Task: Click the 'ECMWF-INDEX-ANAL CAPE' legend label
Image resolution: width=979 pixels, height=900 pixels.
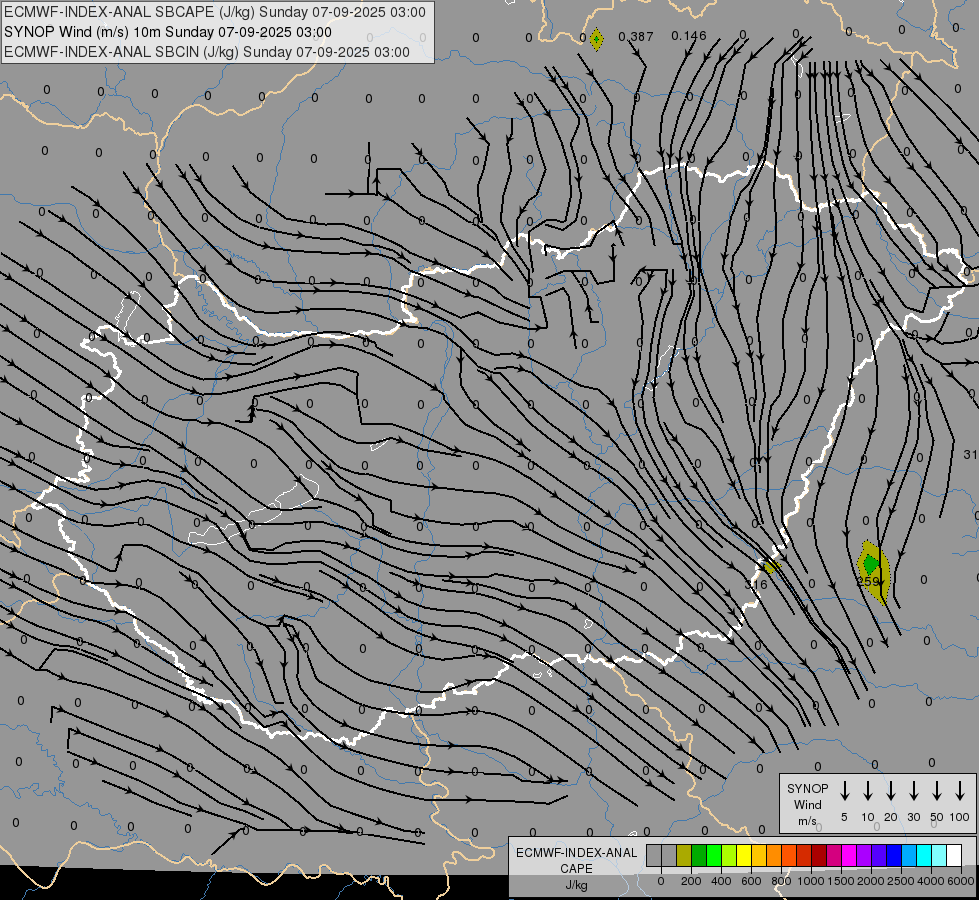Action: coord(576,861)
